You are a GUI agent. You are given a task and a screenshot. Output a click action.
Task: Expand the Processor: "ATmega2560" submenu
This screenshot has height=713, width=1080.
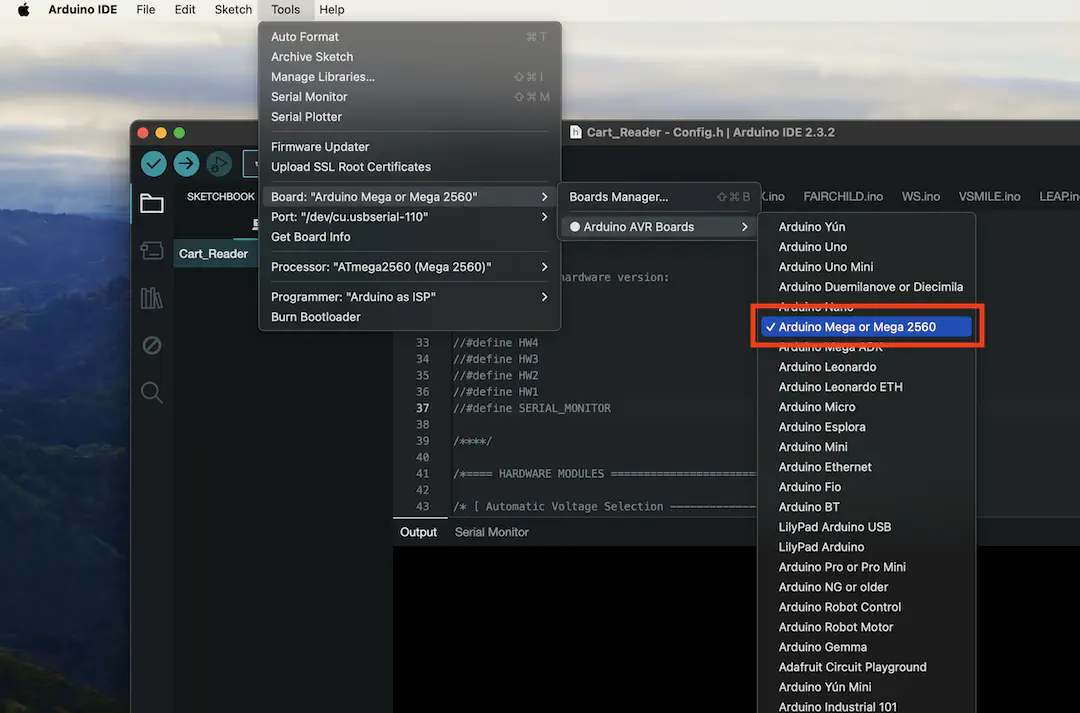[410, 267]
